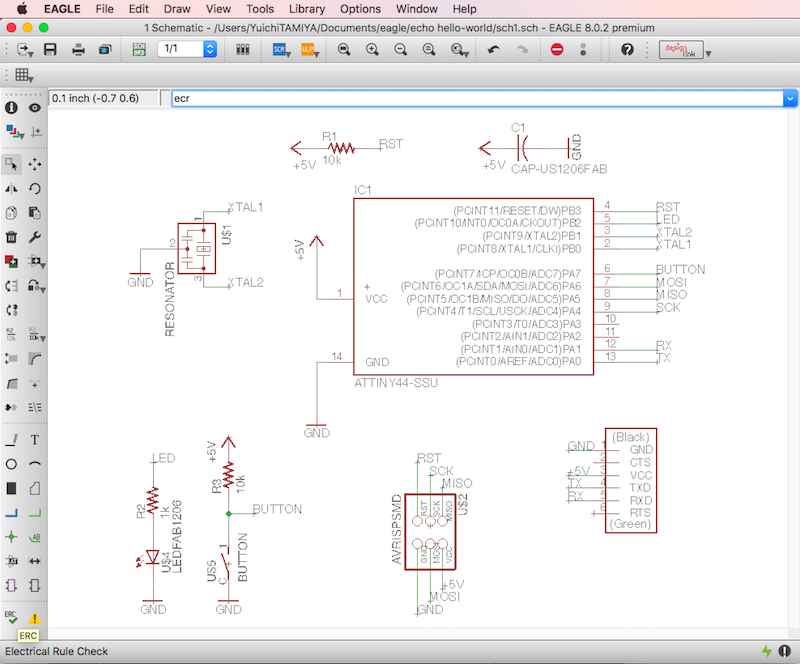The image size is (800, 664).
Task: Select the Line drawing tool
Action: tap(11, 439)
